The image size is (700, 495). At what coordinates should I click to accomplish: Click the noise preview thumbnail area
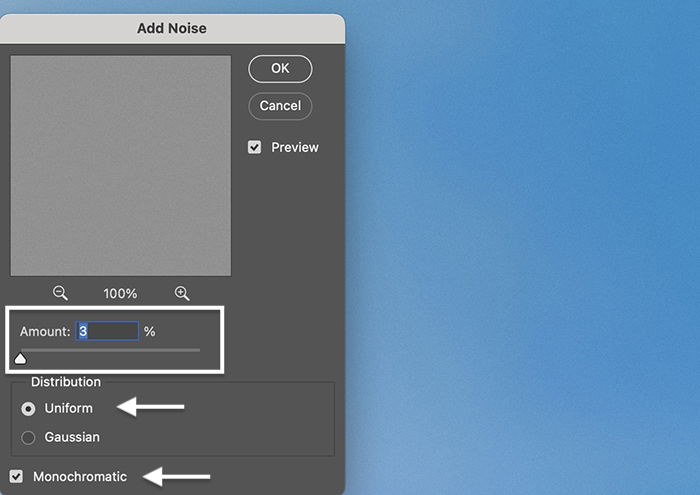coord(121,166)
